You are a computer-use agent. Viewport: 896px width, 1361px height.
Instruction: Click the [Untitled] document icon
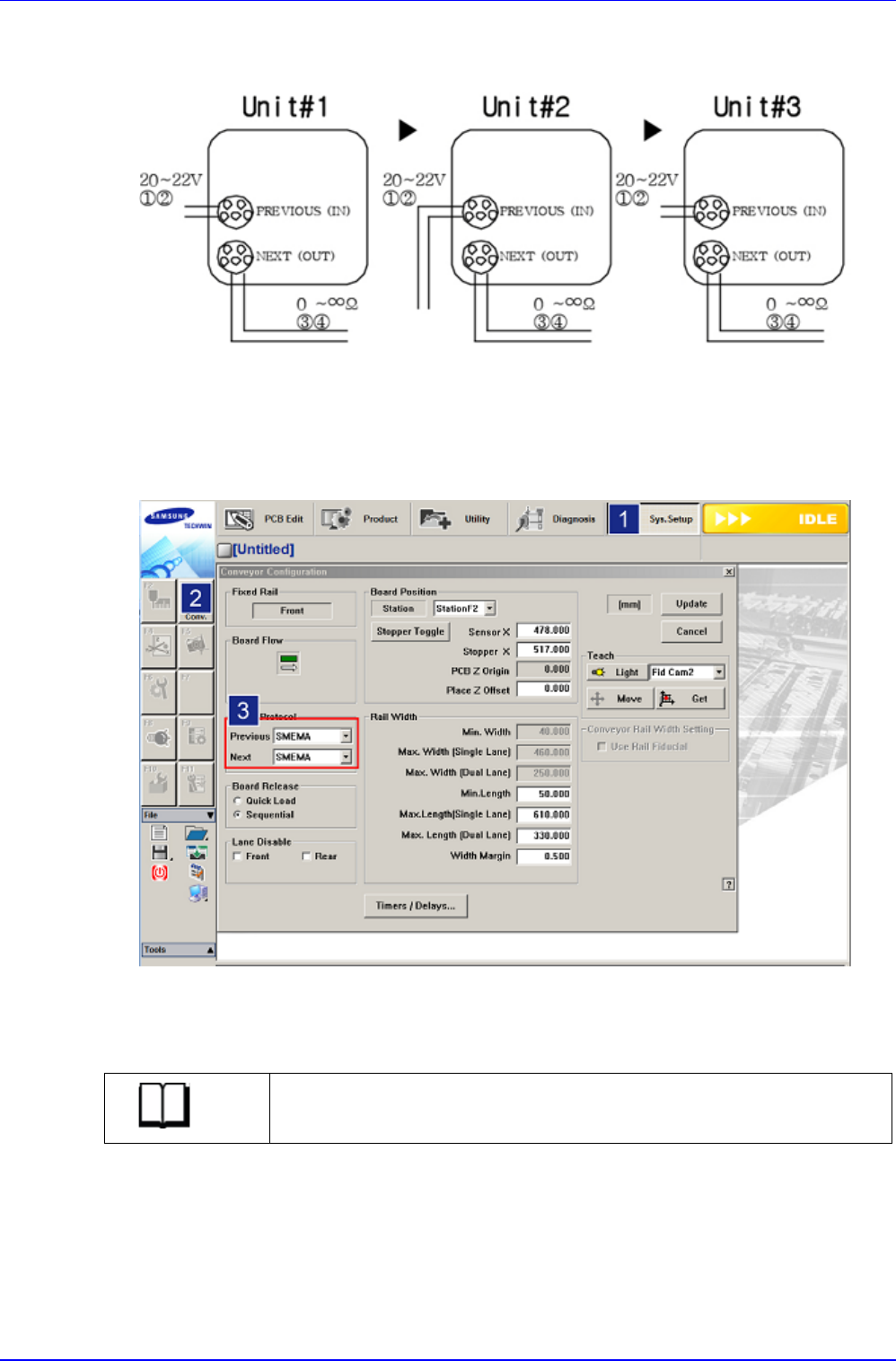[225, 549]
